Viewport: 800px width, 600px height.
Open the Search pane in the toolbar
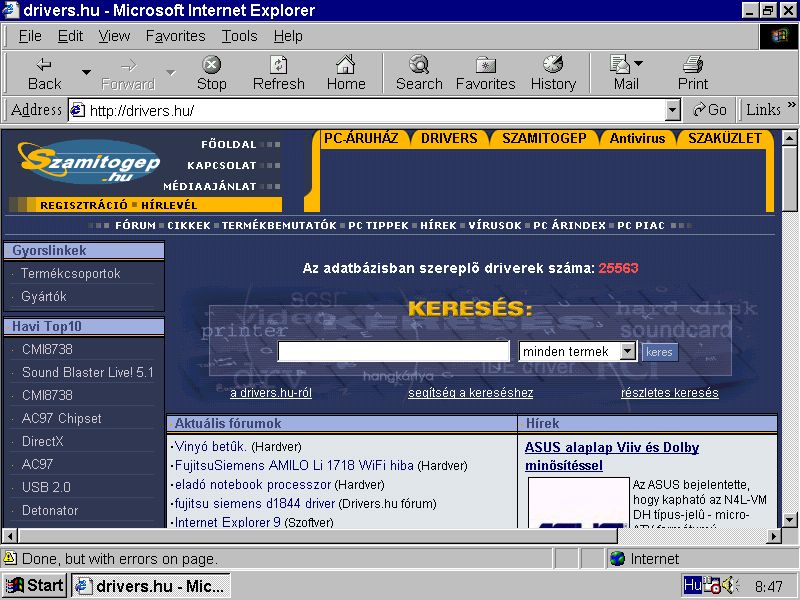coord(419,74)
